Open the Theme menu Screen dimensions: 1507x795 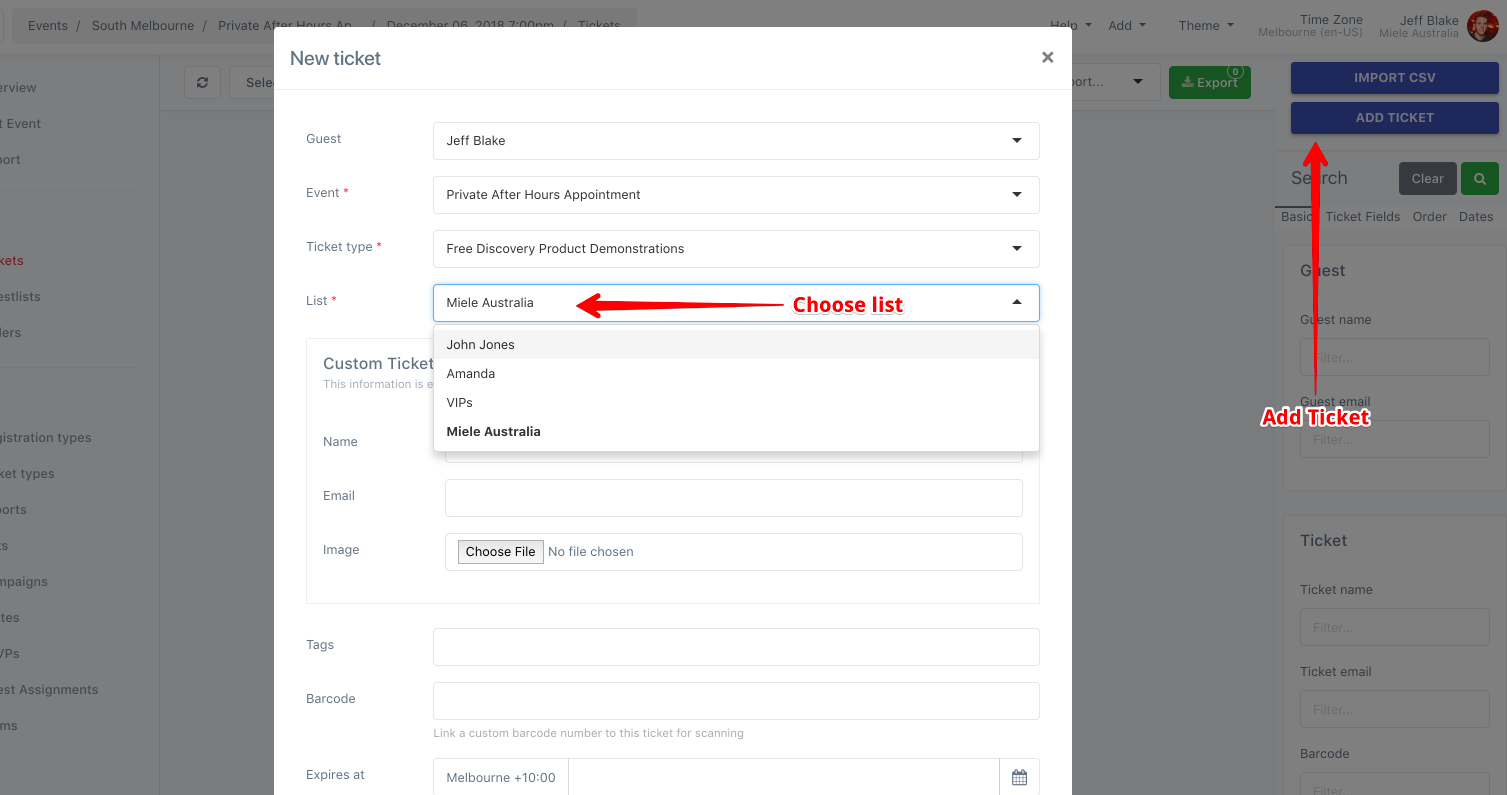click(1206, 25)
